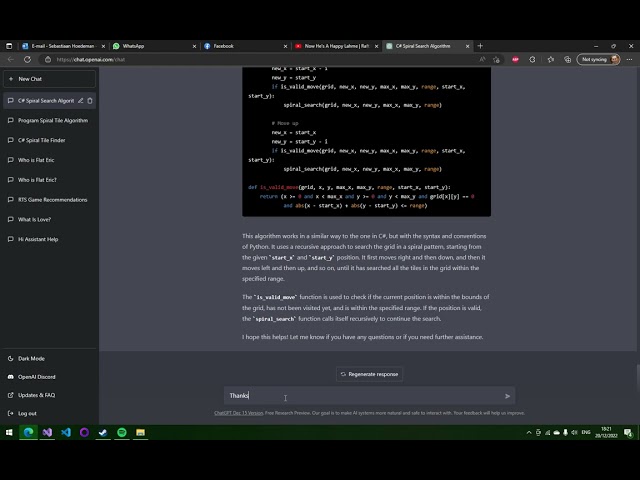
Task: Open Adblock Plus extension
Action: (x=516, y=60)
